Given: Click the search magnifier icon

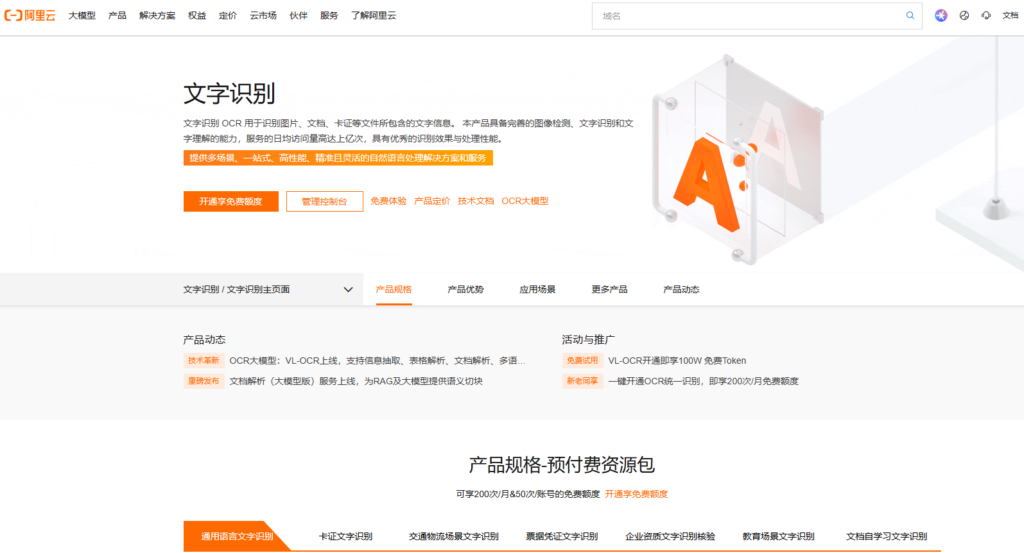Looking at the screenshot, I should [910, 15].
